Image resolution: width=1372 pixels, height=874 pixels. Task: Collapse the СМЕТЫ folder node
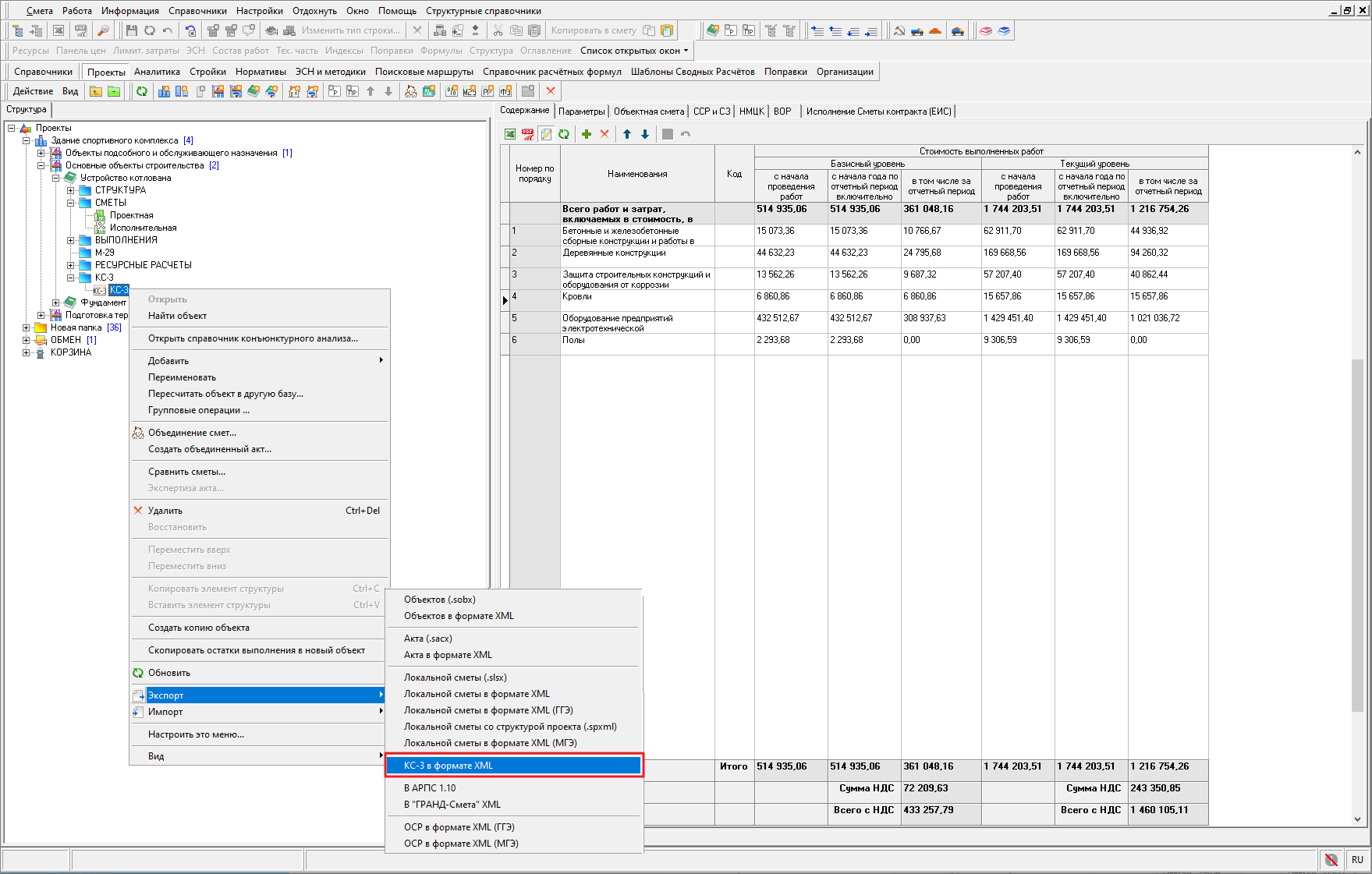tap(71, 203)
